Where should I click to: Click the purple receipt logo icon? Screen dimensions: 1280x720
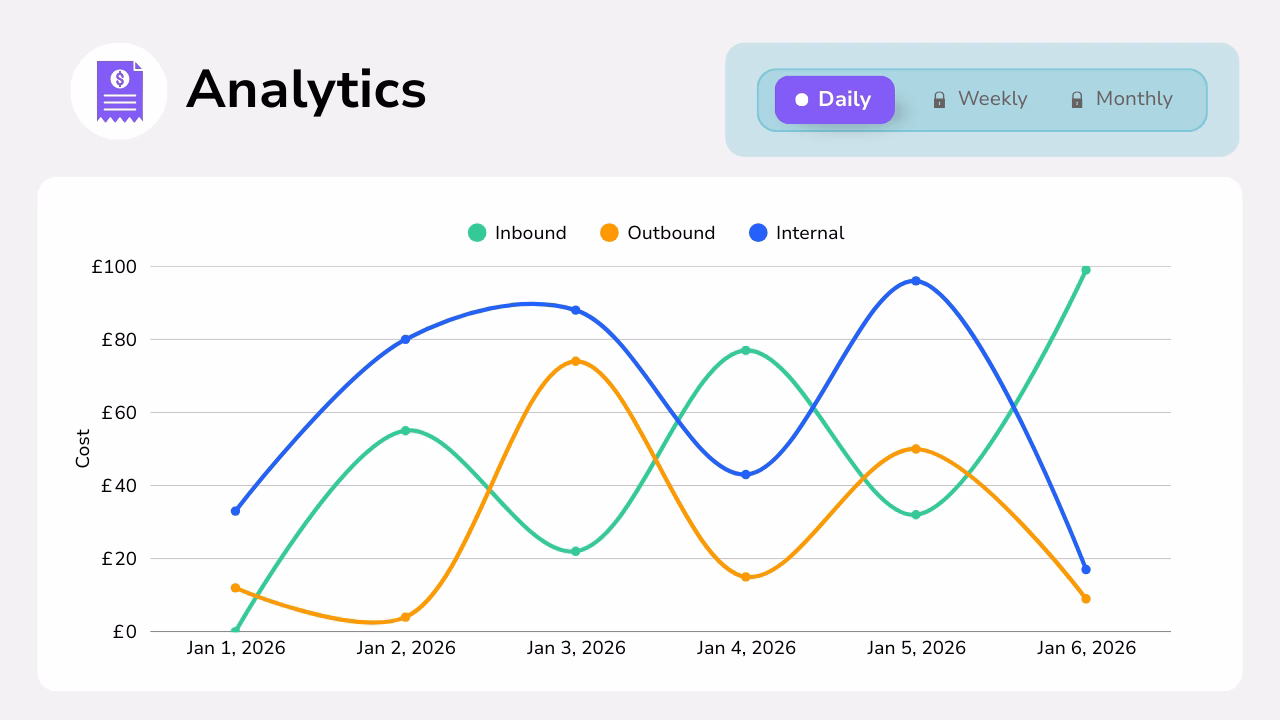[x=119, y=90]
